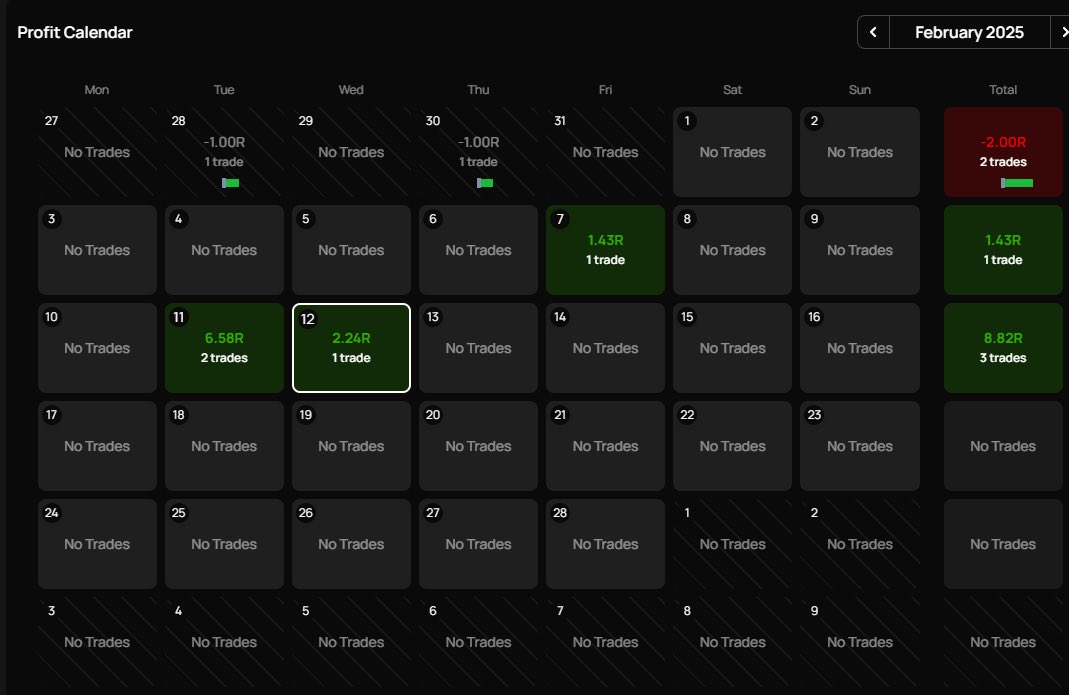Click the Total column header
The image size is (1069, 695).
click(1003, 89)
